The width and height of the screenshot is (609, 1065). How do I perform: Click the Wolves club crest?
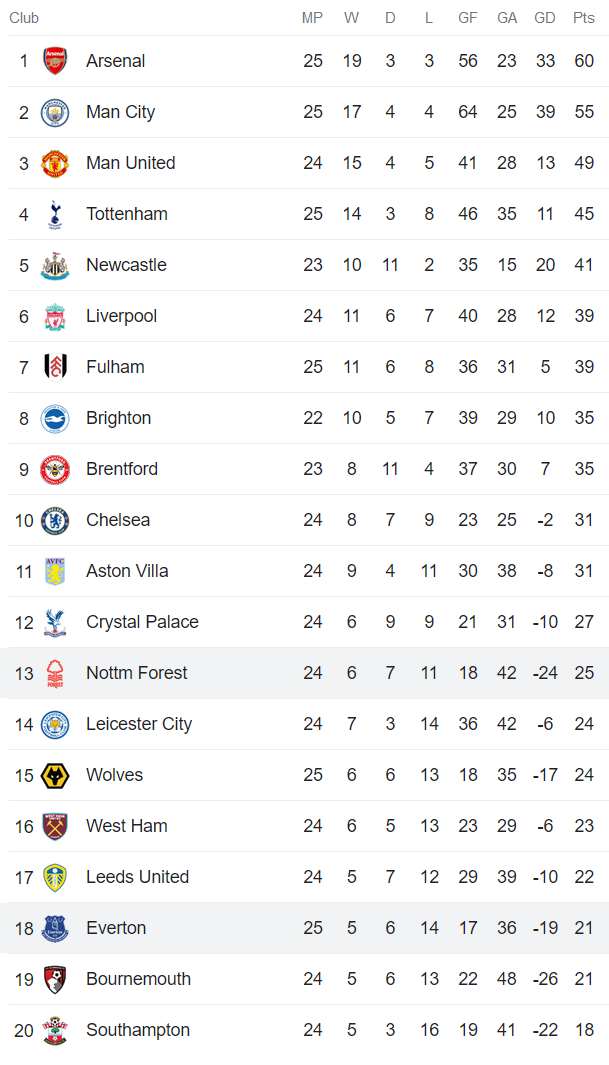pyautogui.click(x=55, y=775)
